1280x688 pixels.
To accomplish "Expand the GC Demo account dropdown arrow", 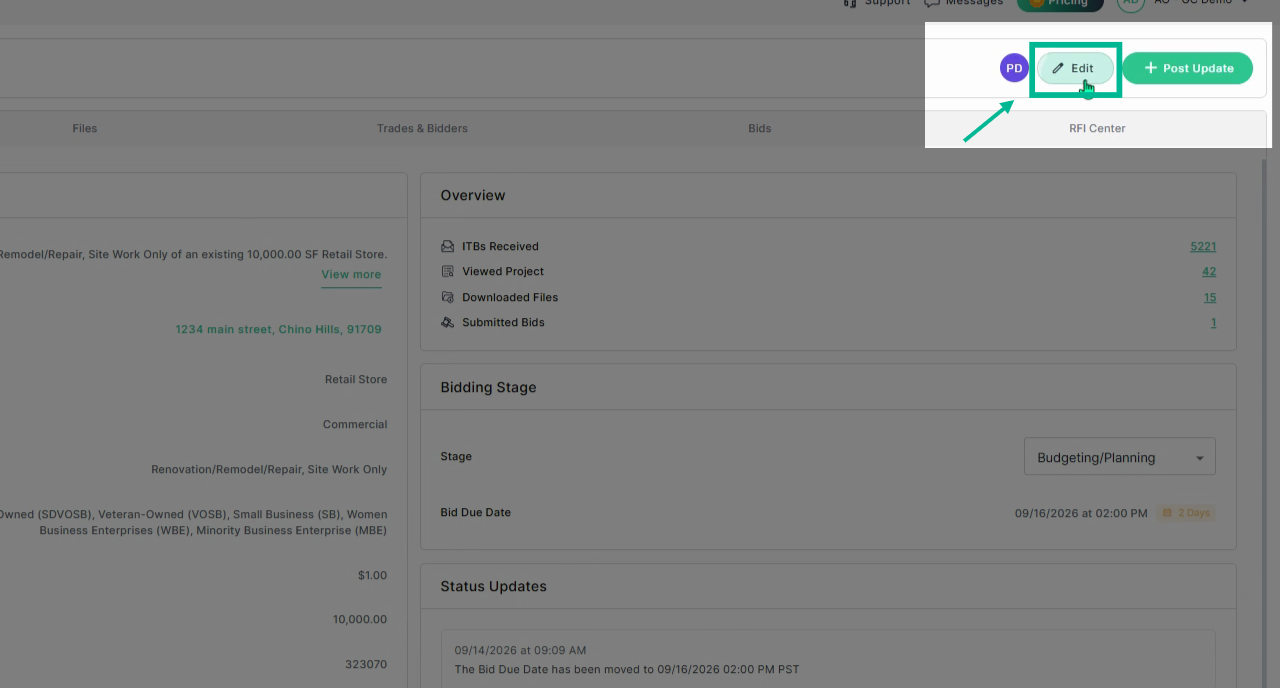I will [x=1245, y=2].
